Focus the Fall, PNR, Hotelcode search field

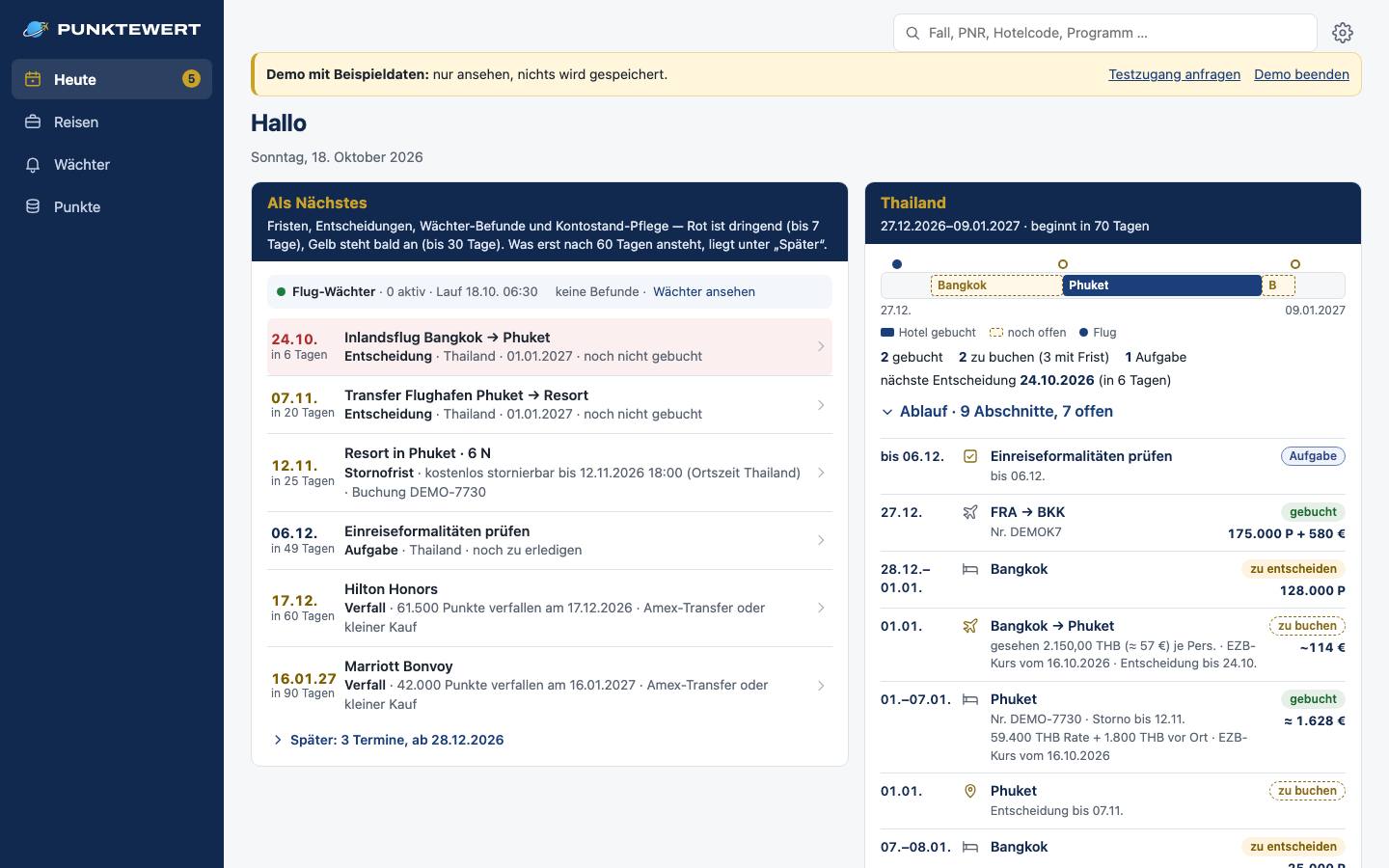1105,33
